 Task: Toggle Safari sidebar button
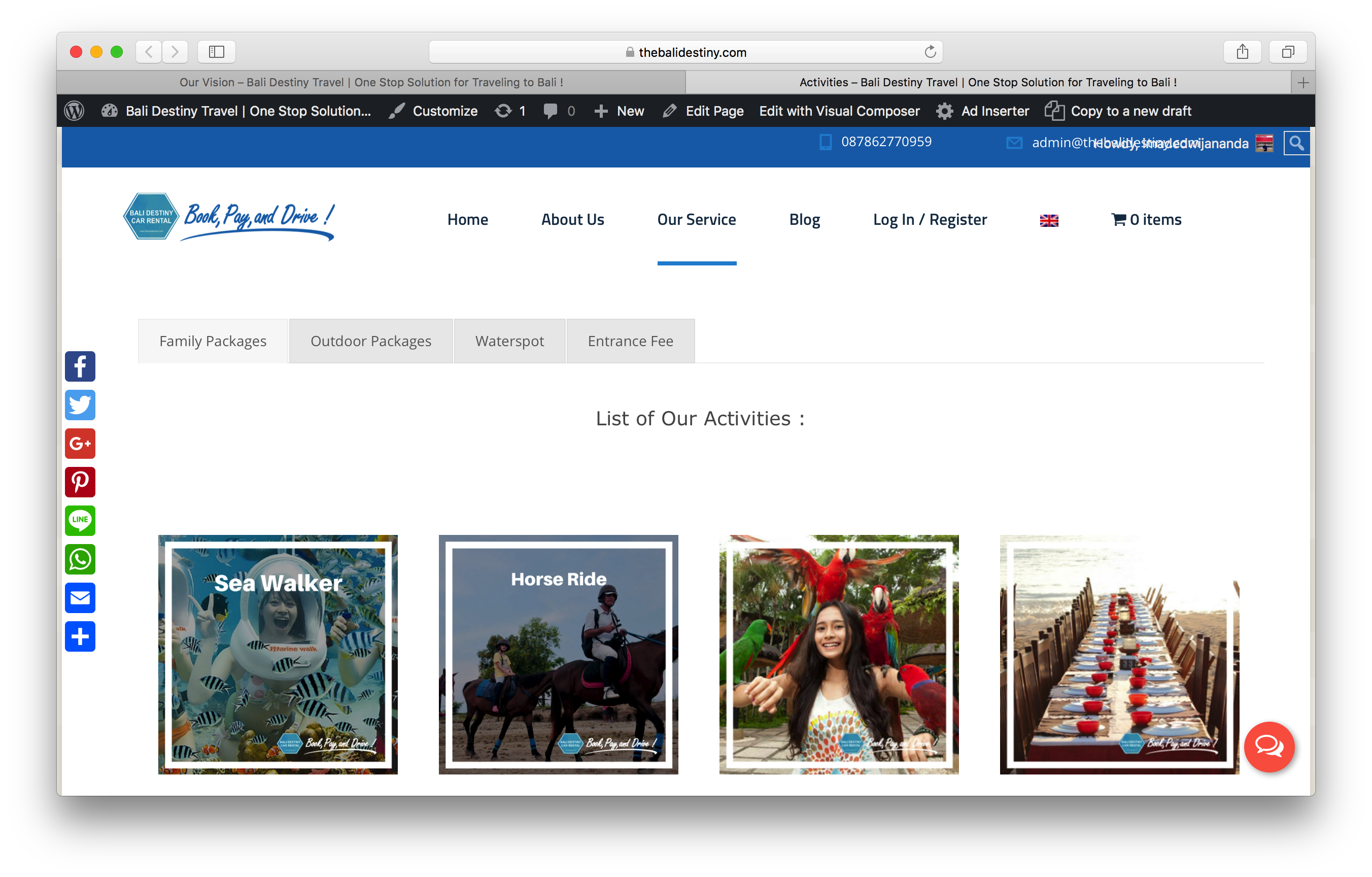click(216, 52)
